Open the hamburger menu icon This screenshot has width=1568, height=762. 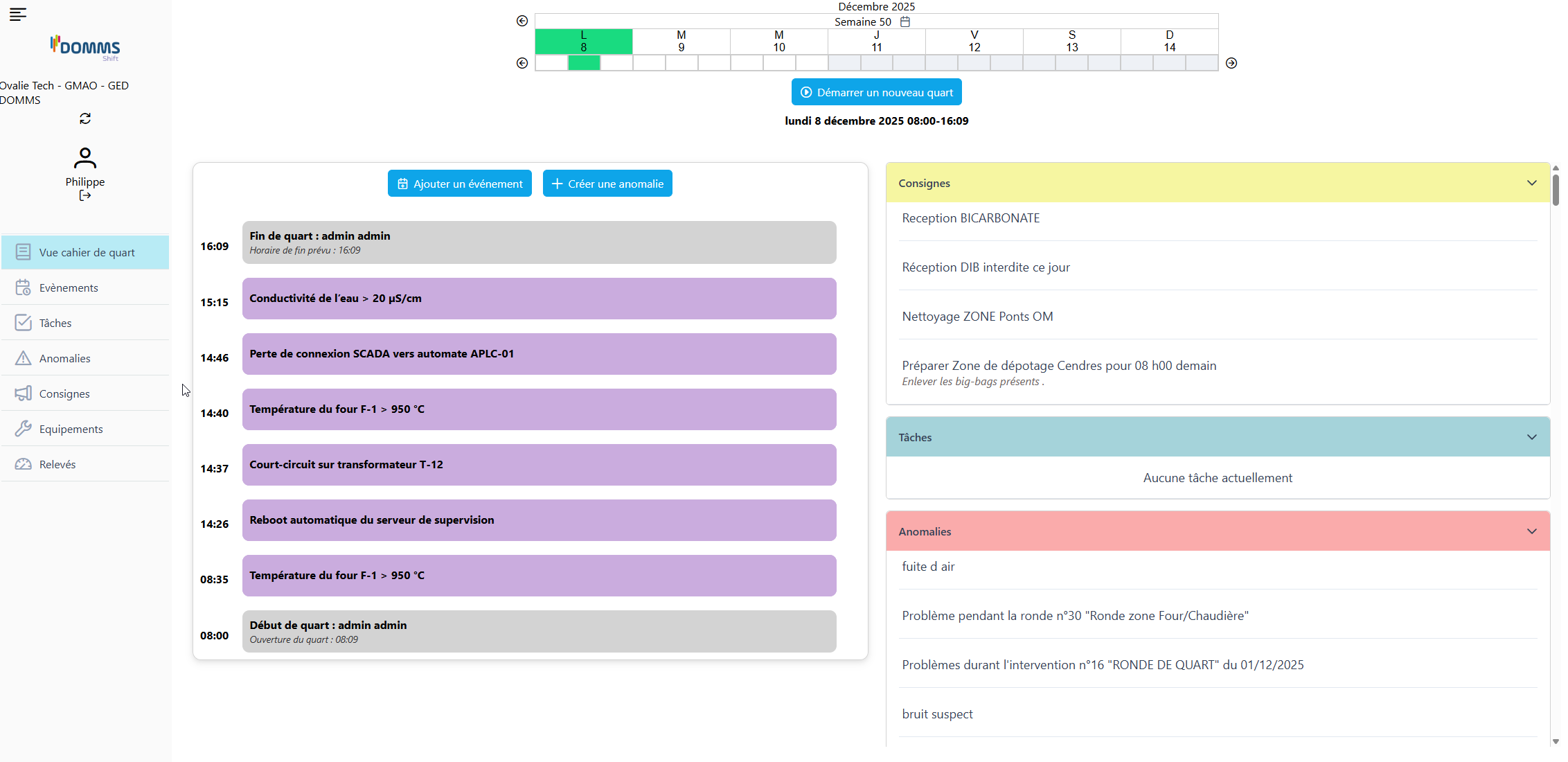(x=18, y=14)
